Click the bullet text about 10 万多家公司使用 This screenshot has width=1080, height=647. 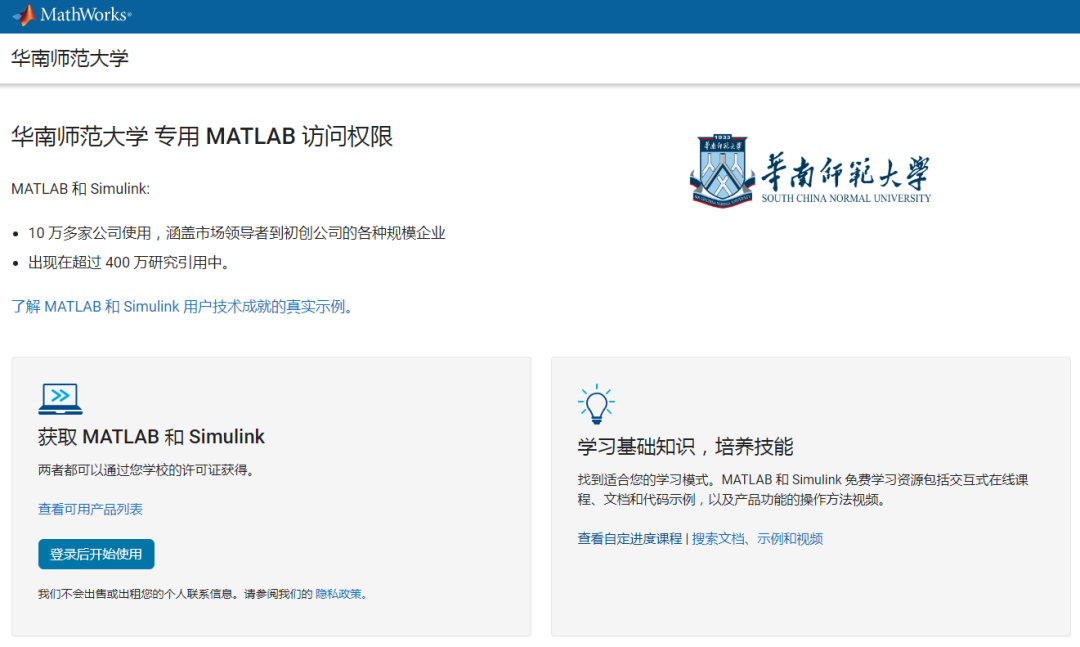[x=236, y=234]
